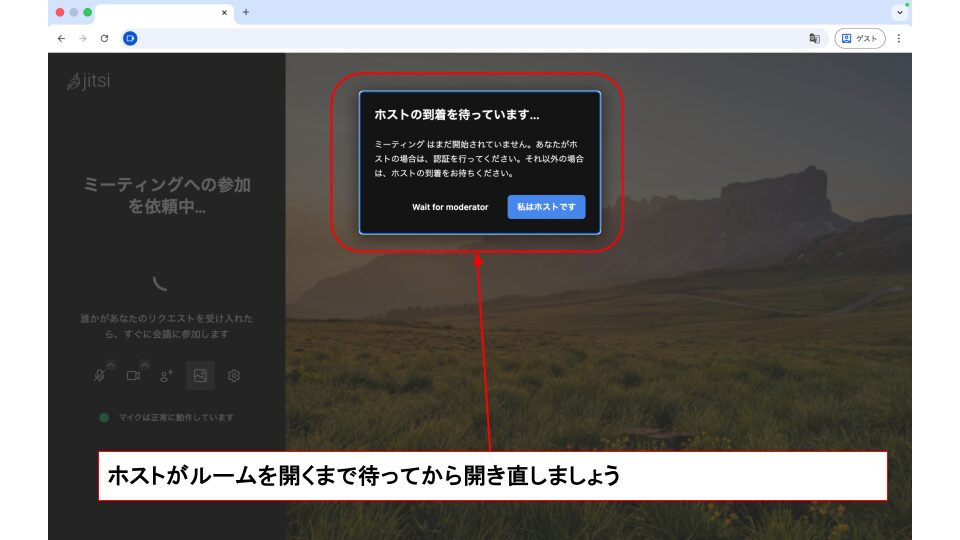
Task: Open the virtual background selector
Action: click(x=200, y=376)
